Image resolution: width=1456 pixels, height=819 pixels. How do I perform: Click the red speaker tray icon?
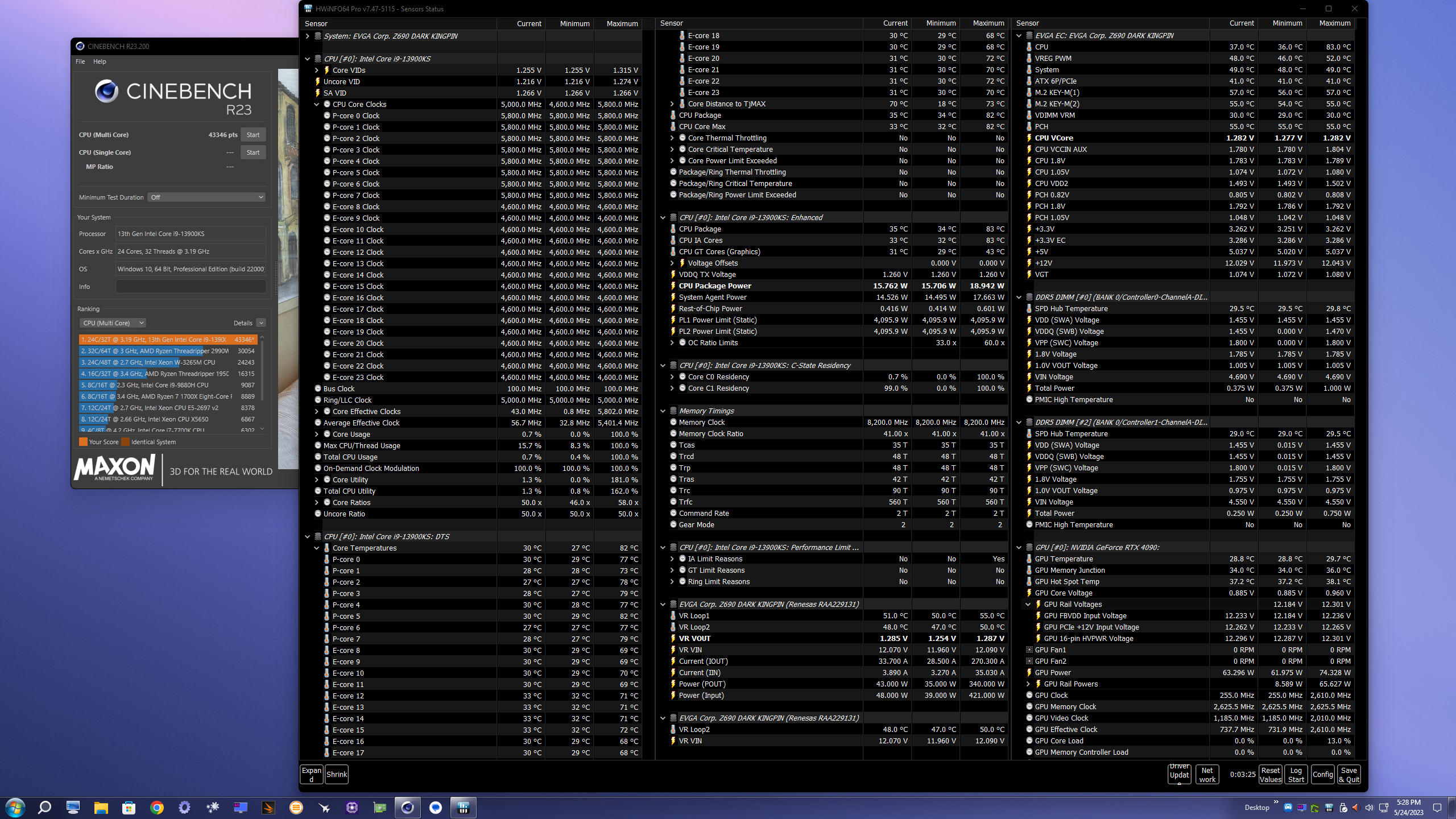click(x=1355, y=808)
